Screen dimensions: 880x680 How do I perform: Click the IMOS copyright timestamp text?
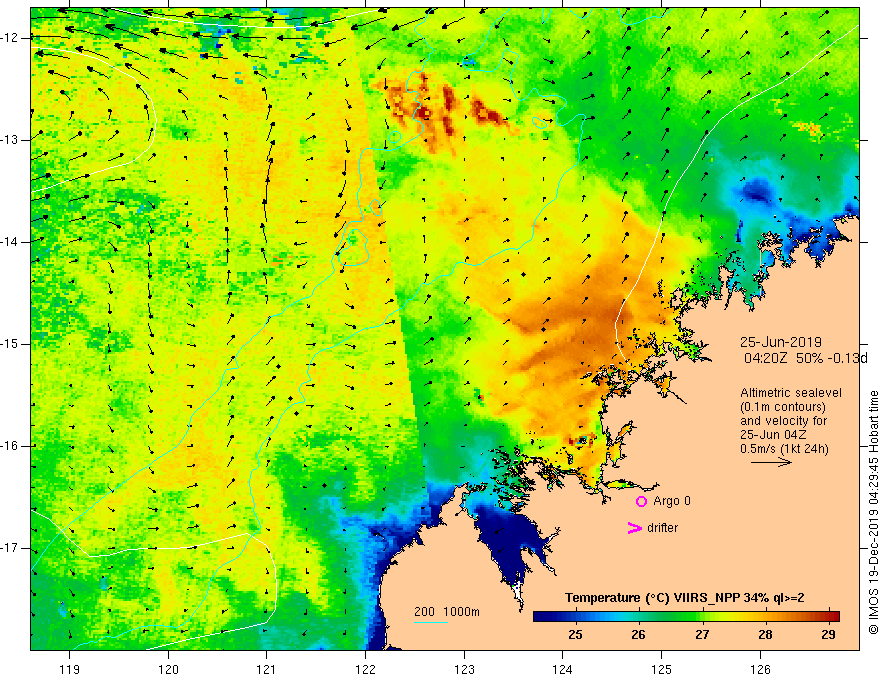point(873,513)
